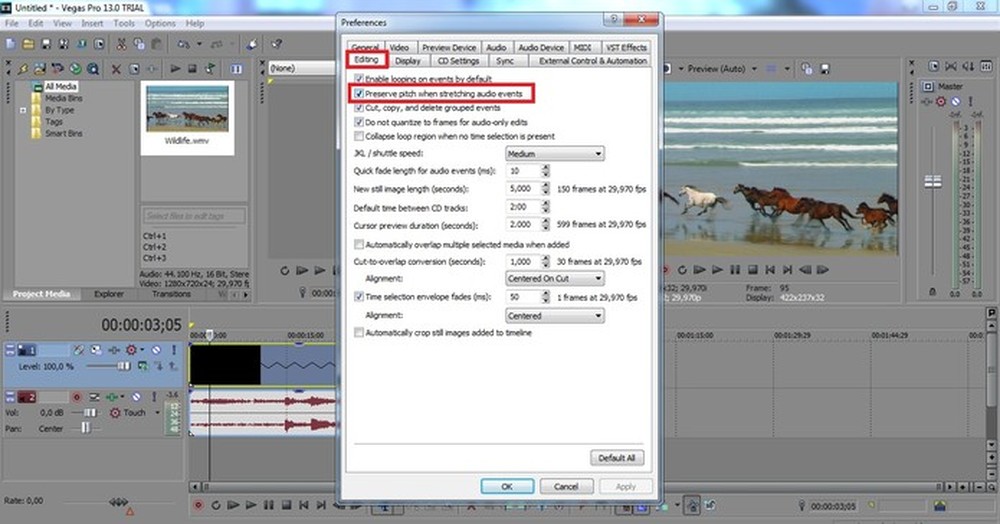
Task: Uncheck Preserve pitch when stretching audio events
Action: pos(359,94)
